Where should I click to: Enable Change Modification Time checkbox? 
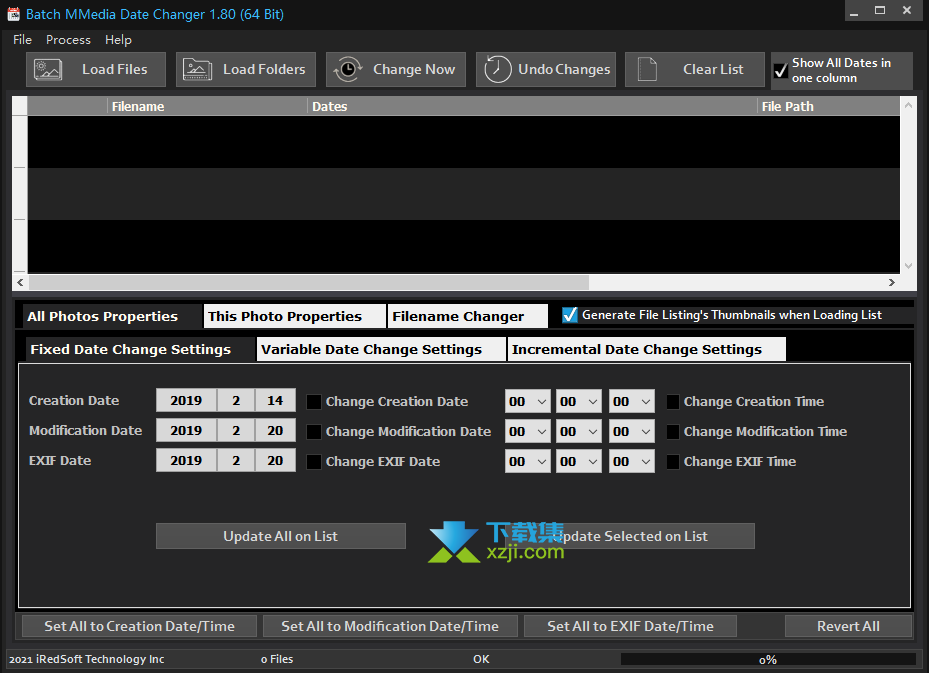pos(672,432)
